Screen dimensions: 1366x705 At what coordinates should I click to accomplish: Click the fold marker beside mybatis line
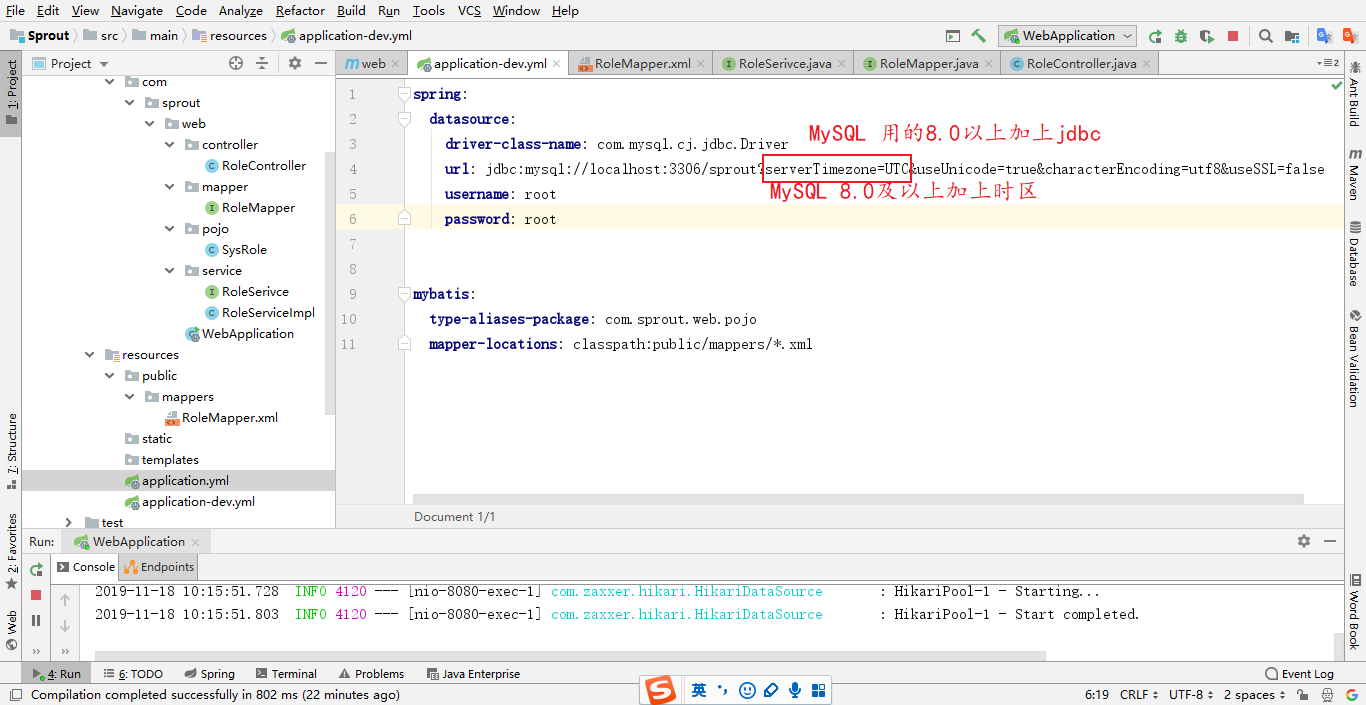click(404, 294)
